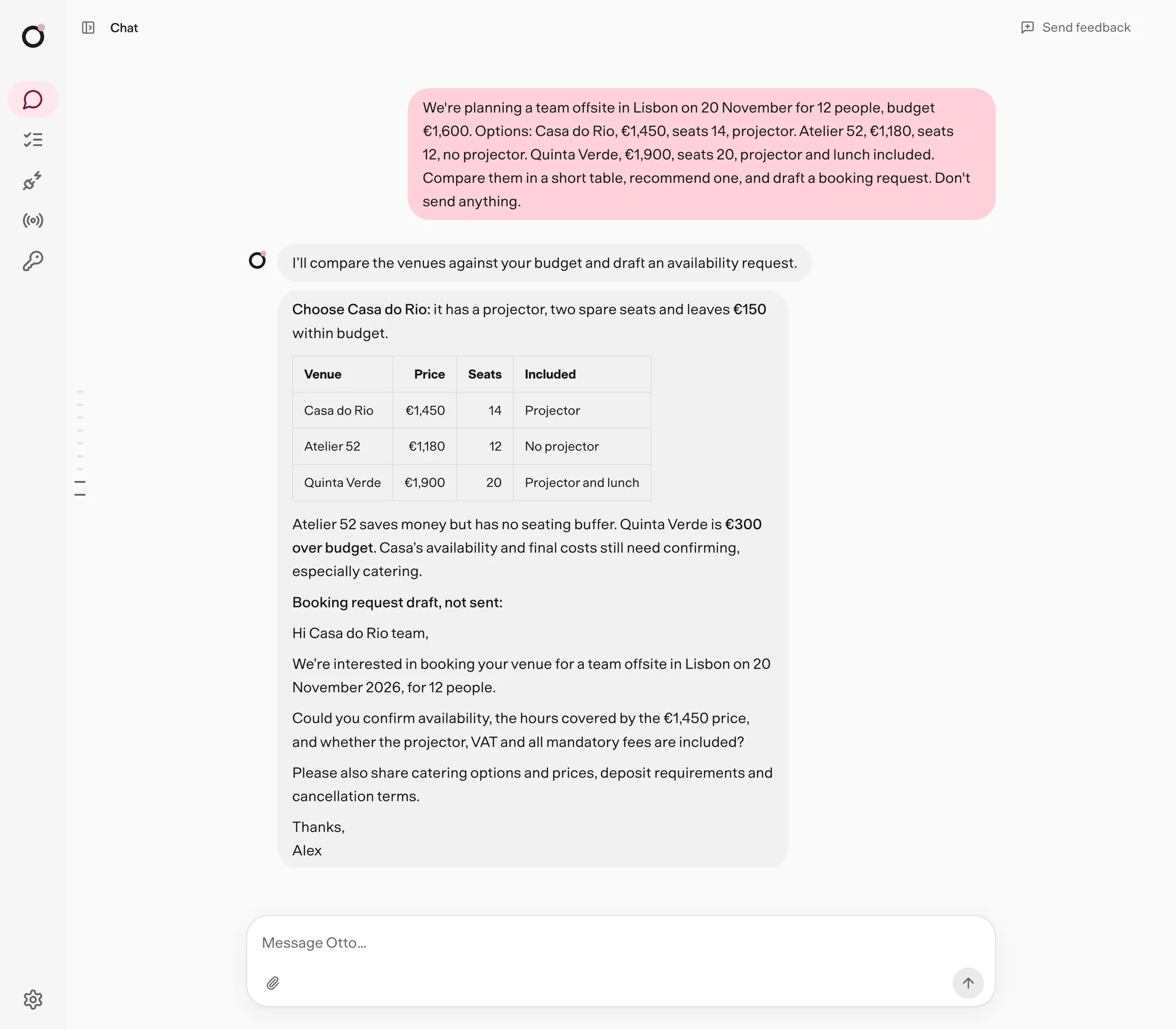
Task: Click the Otto avatar beside the reply
Action: (x=258, y=260)
